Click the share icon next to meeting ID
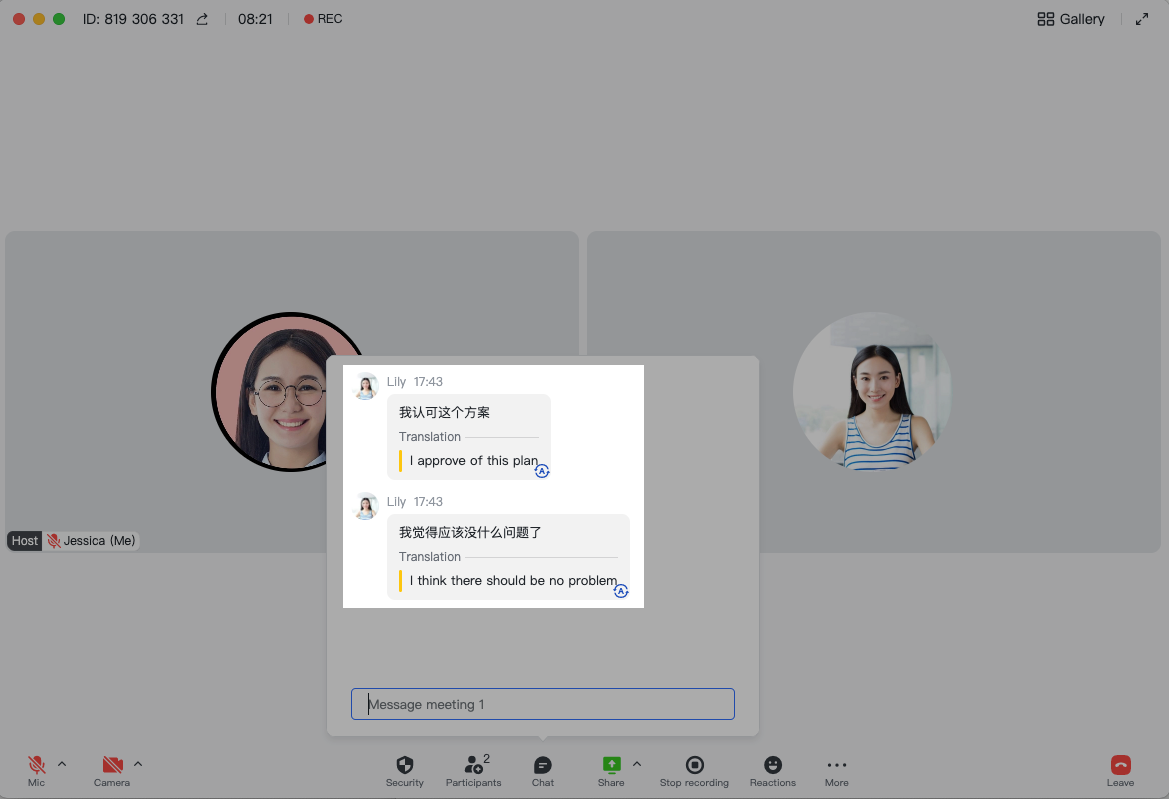 click(x=198, y=18)
